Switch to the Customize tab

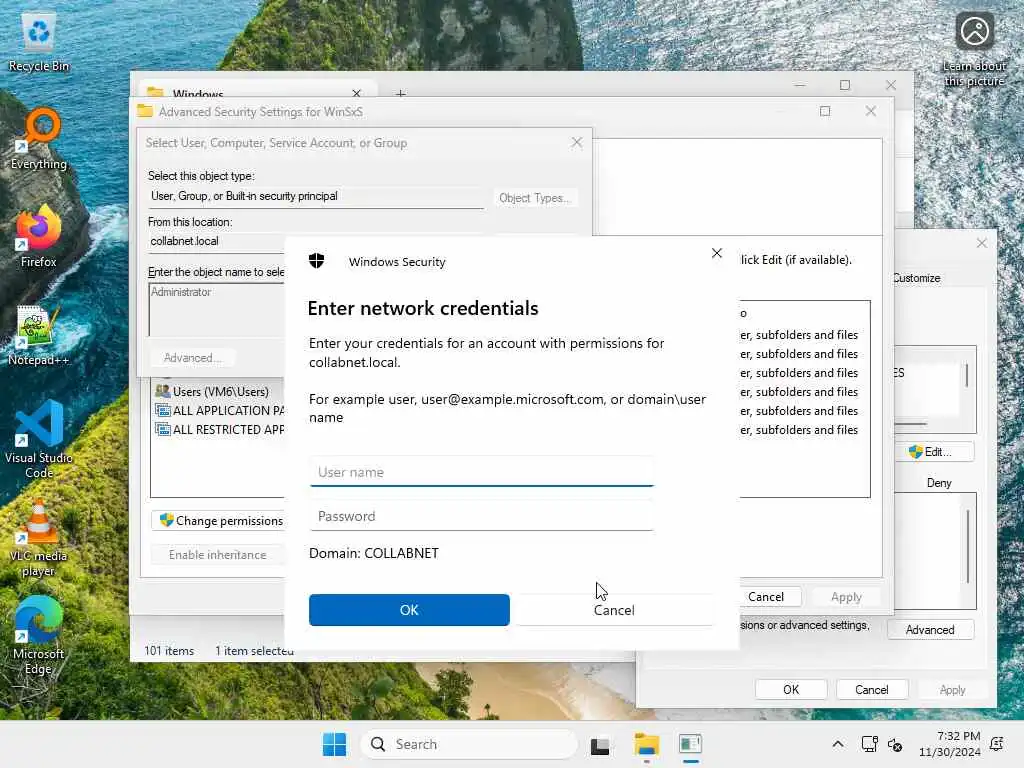pos(917,278)
